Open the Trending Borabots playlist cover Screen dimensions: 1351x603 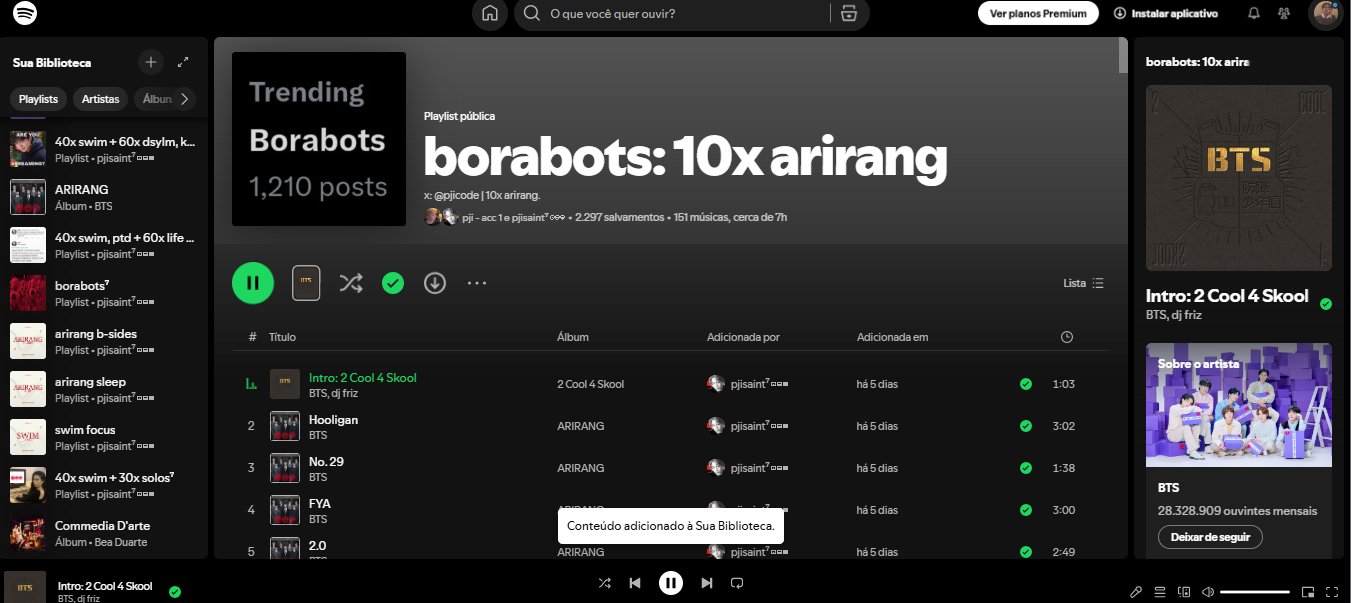(319, 139)
